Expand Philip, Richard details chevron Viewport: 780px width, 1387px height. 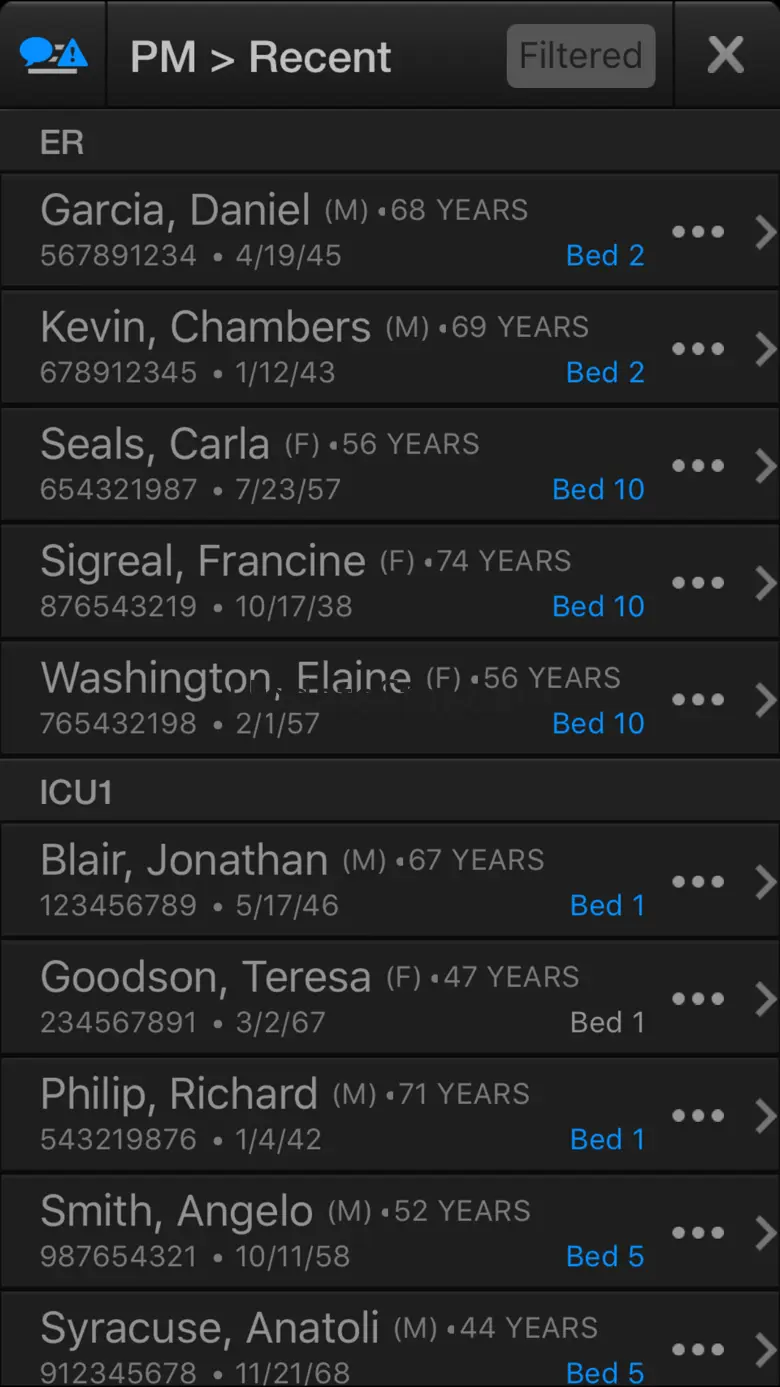click(x=765, y=1116)
